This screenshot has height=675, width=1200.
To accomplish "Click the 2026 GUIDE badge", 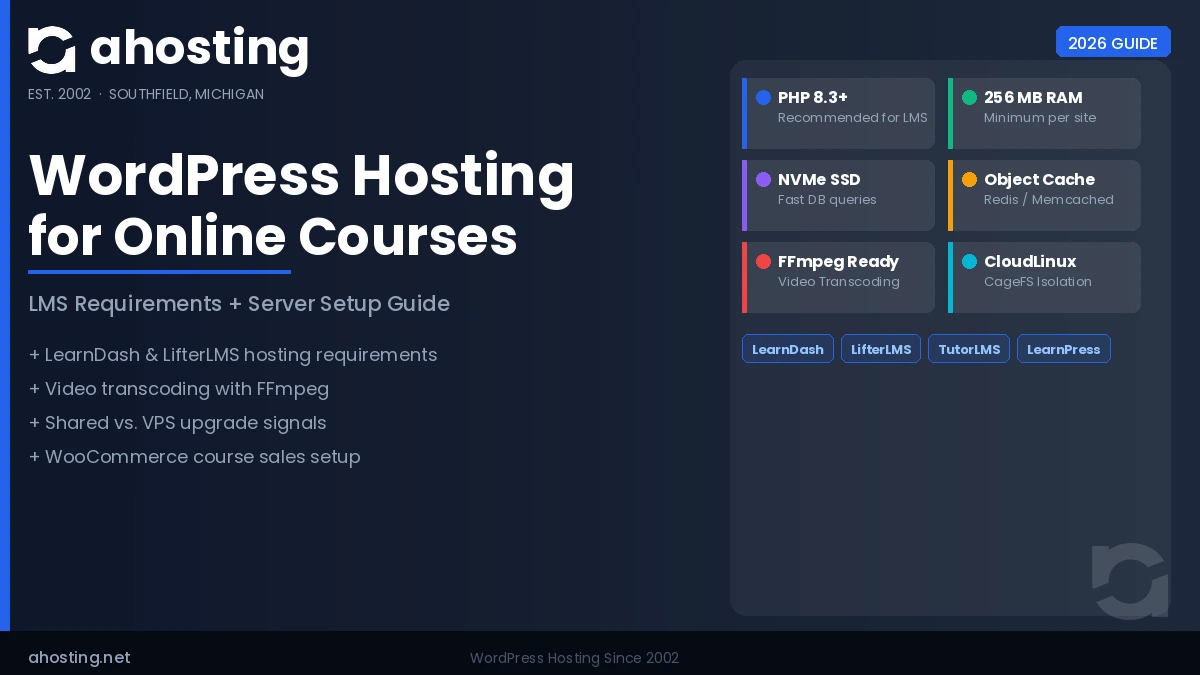I will coord(1113,43).
